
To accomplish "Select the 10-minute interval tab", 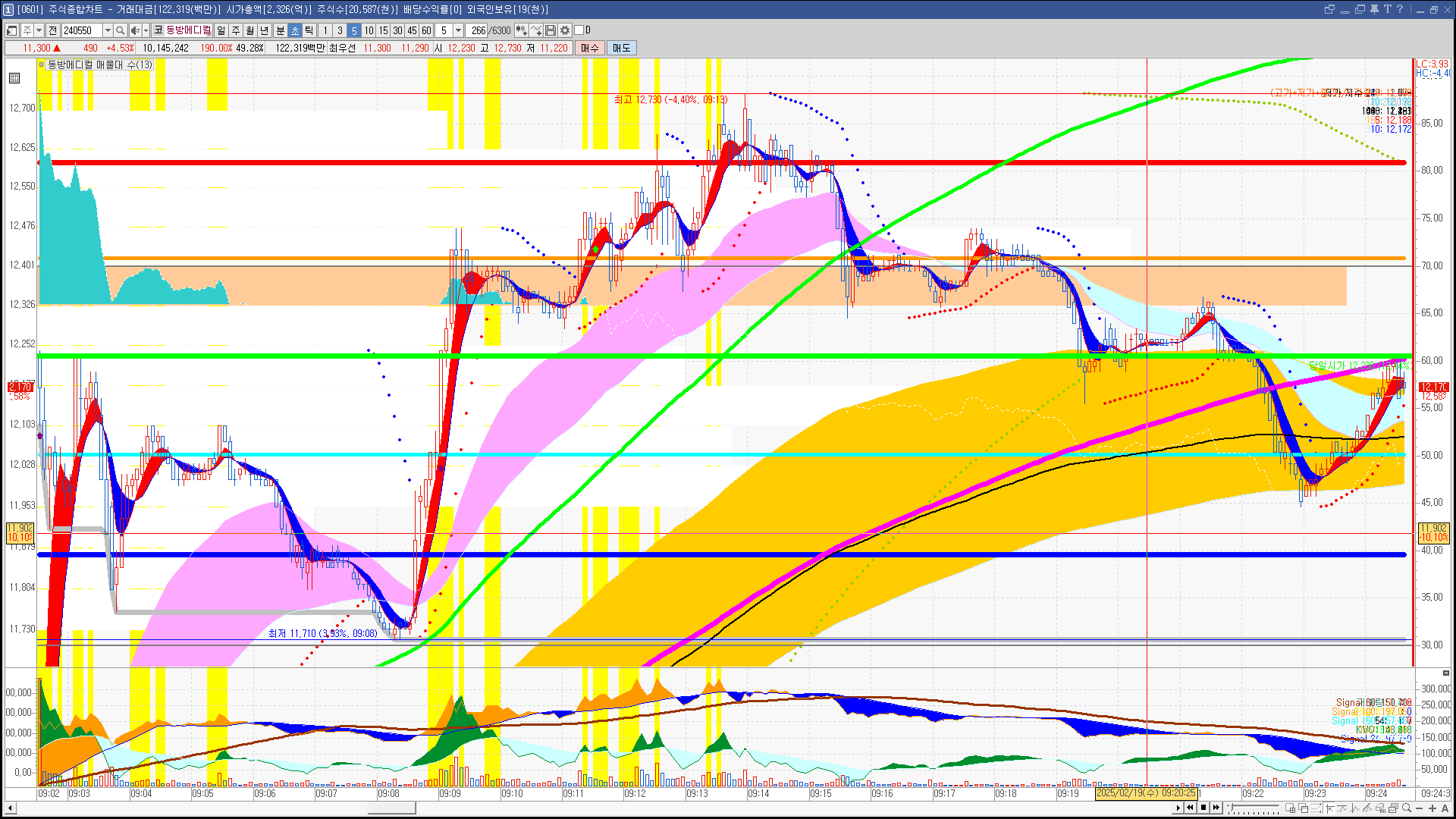I will point(369,30).
